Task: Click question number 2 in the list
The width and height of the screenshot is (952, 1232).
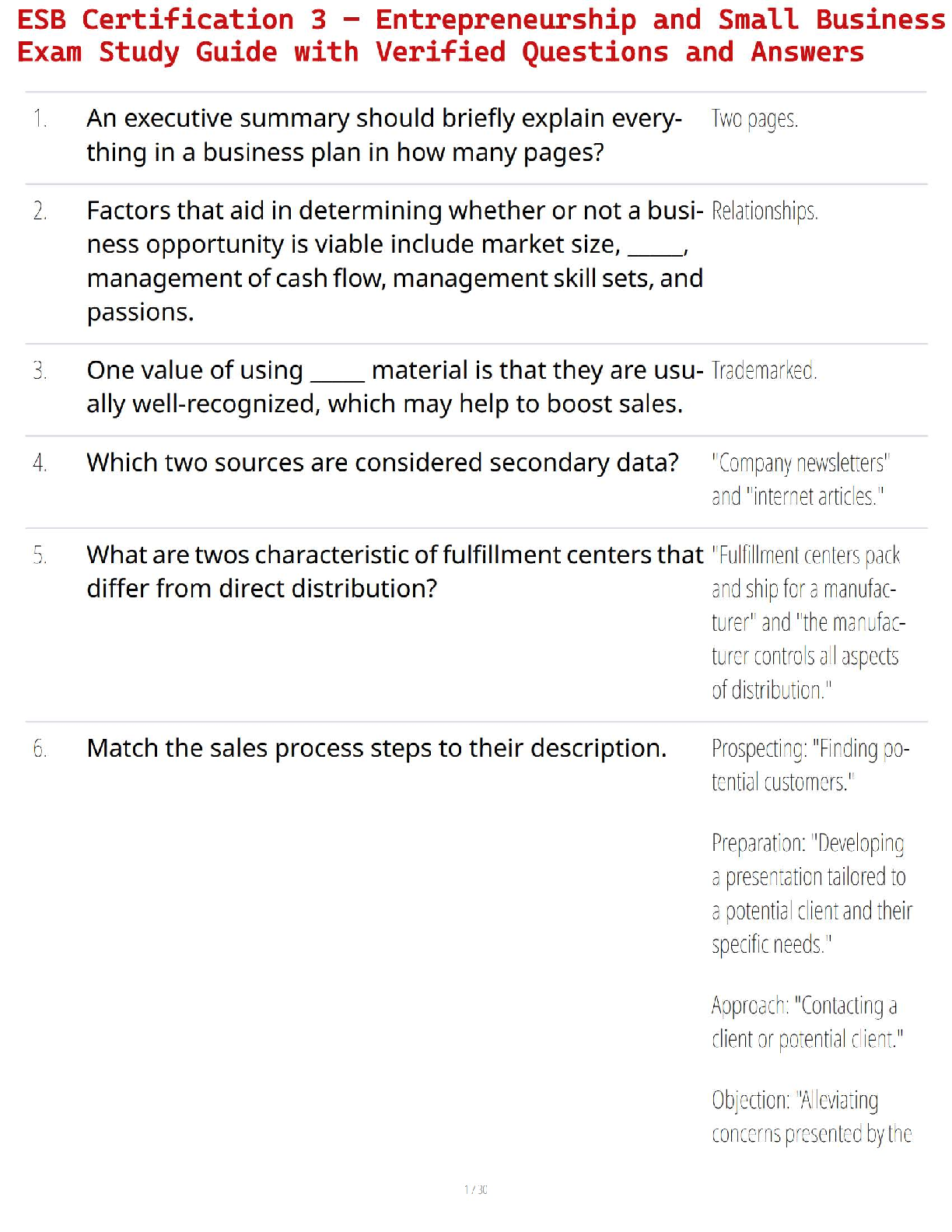Action: (x=40, y=211)
